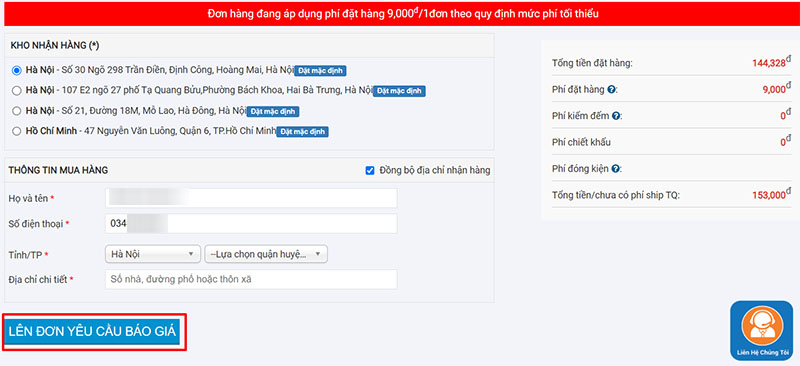
Task: Click help icon next to Phí đặt hàng
Action: [x=612, y=89]
